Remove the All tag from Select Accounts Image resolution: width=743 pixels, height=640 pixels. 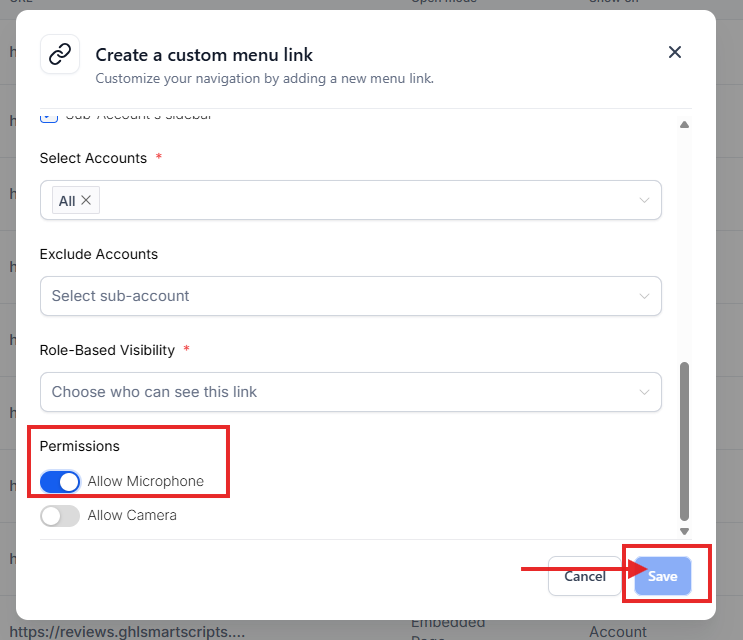(x=86, y=200)
